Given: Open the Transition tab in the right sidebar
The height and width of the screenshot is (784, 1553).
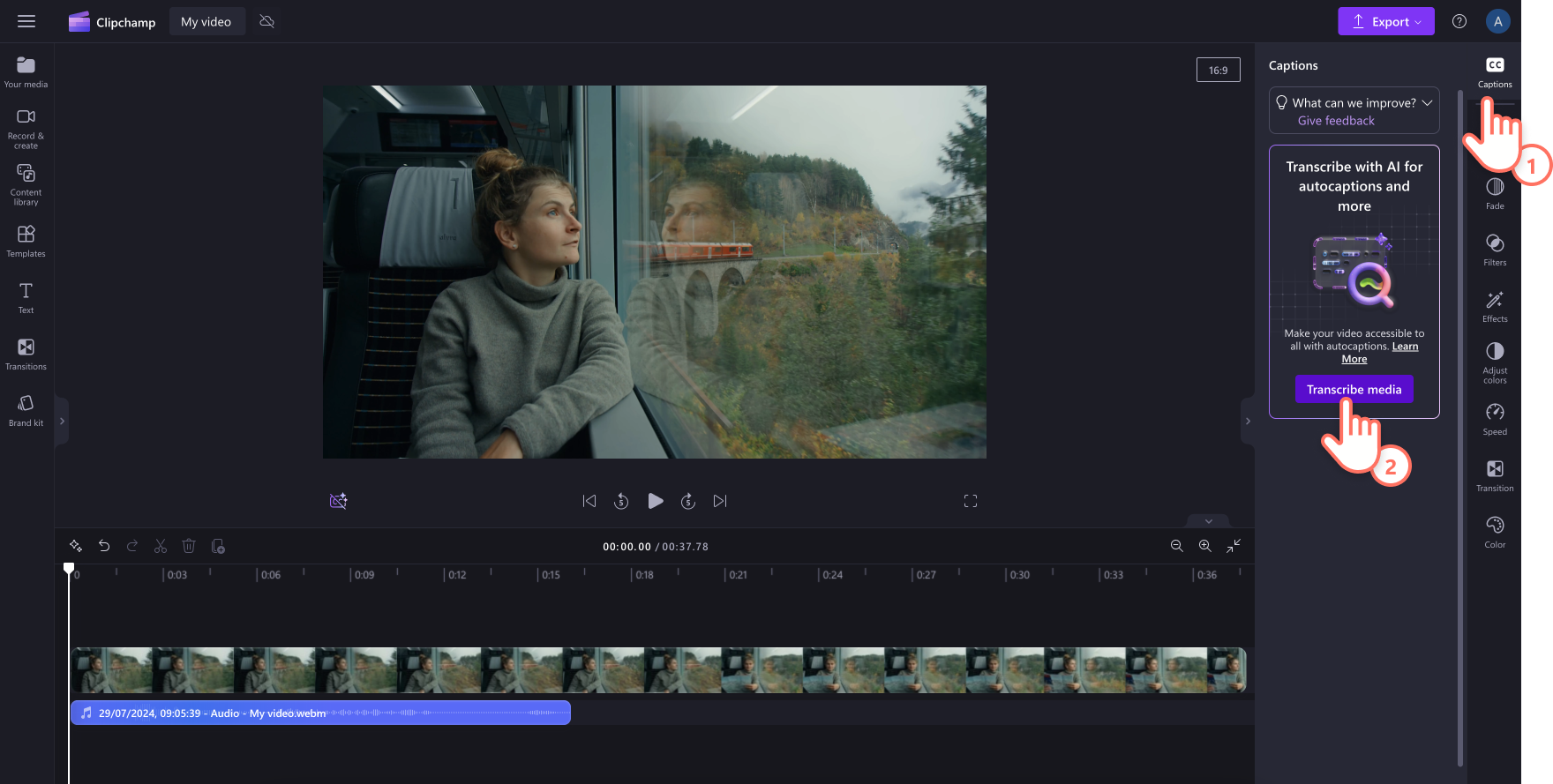Looking at the screenshot, I should 1495,476.
